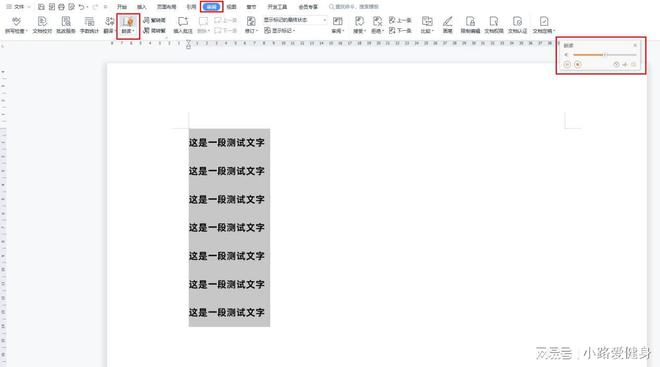This screenshot has width=660, height=367.
Task: Click the 画笔 pen tool
Action: point(447,25)
